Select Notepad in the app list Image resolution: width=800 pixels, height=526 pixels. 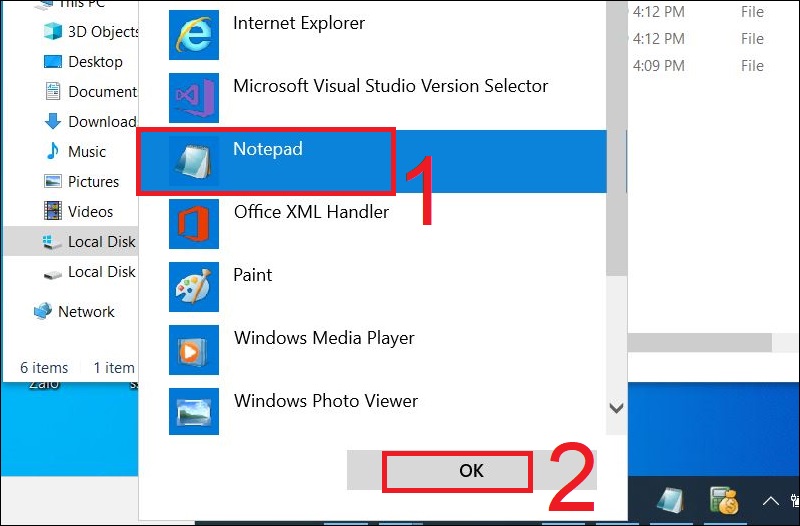coord(268,151)
